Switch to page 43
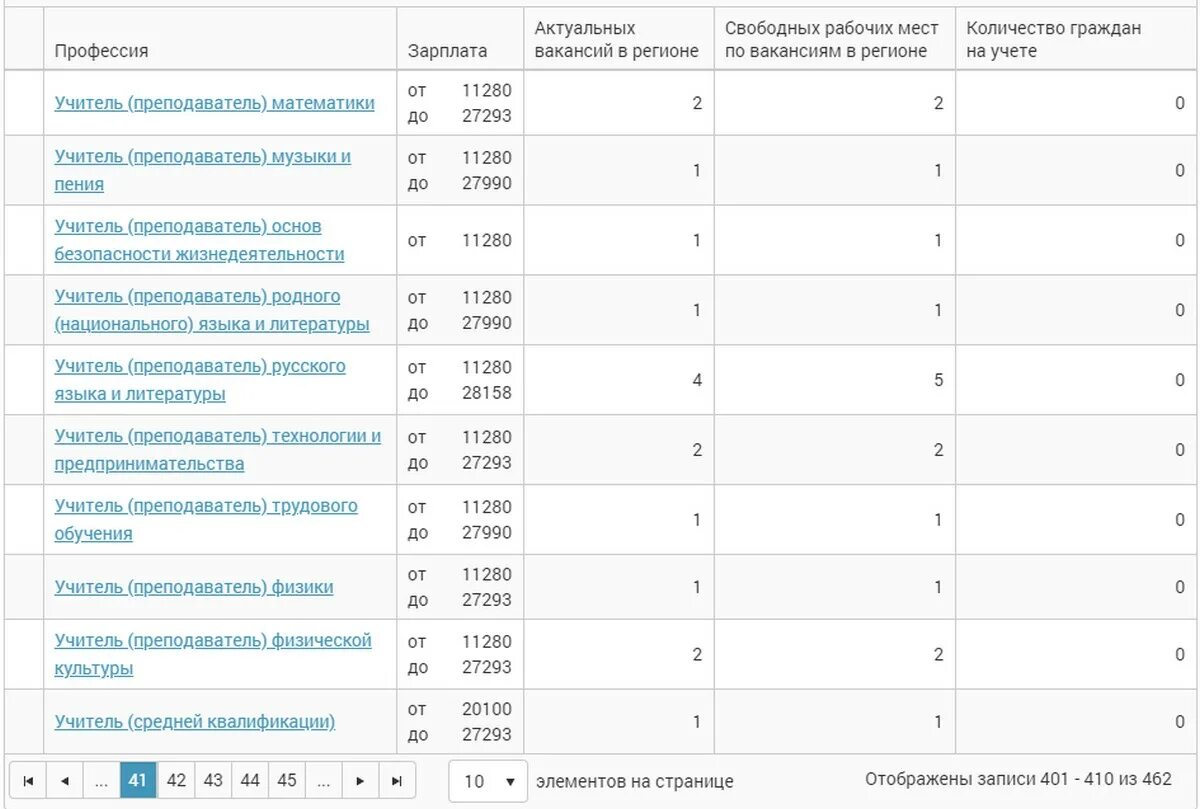The image size is (1200, 809). [213, 781]
